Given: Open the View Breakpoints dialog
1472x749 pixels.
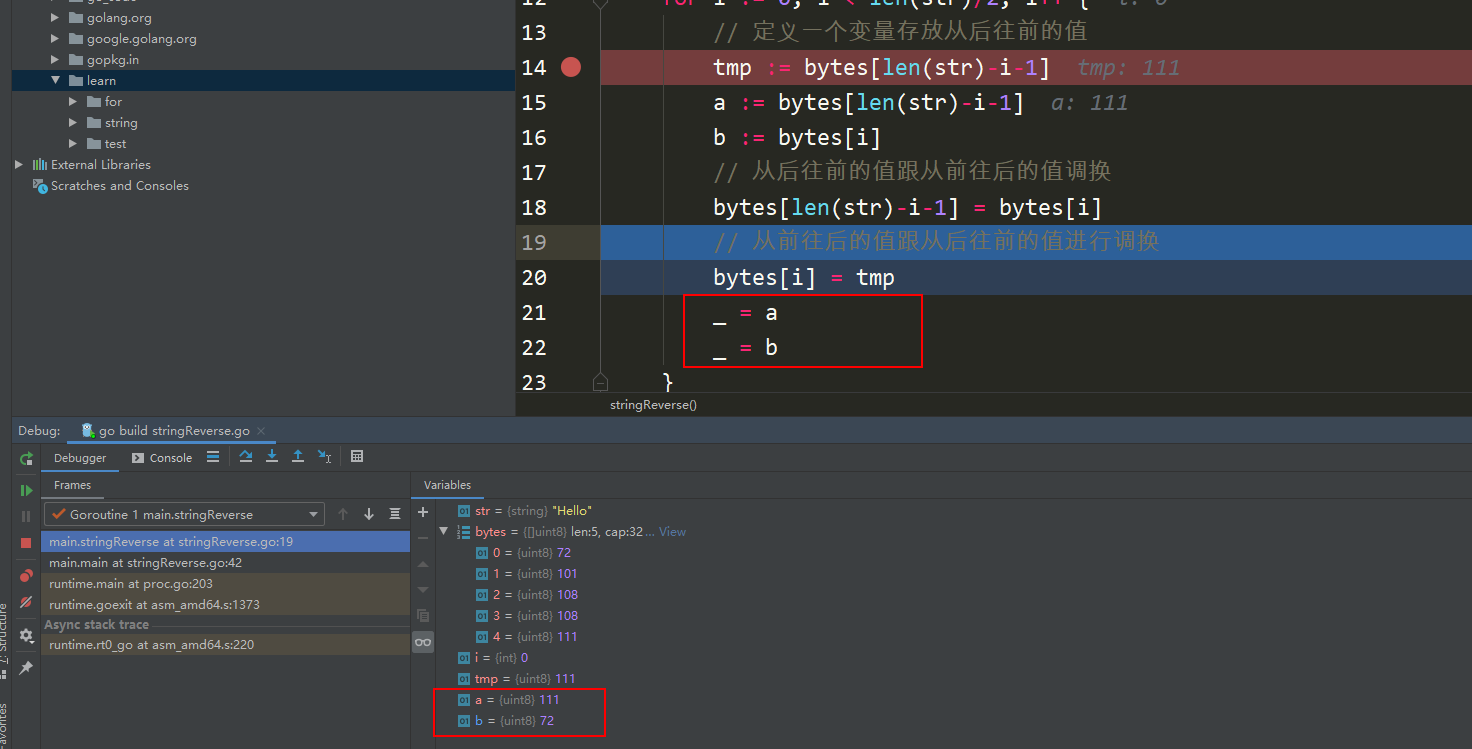Looking at the screenshot, I should pos(27,575).
